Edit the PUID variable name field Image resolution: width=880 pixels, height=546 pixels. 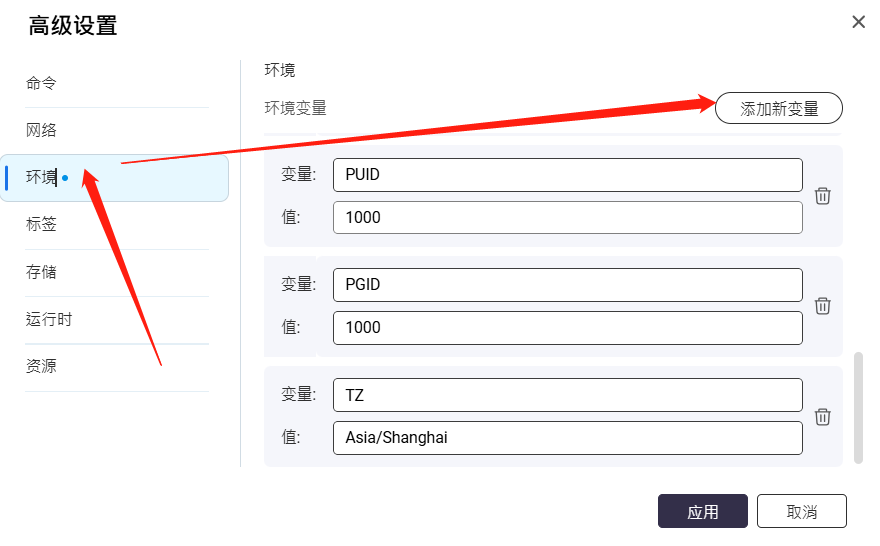coord(567,175)
